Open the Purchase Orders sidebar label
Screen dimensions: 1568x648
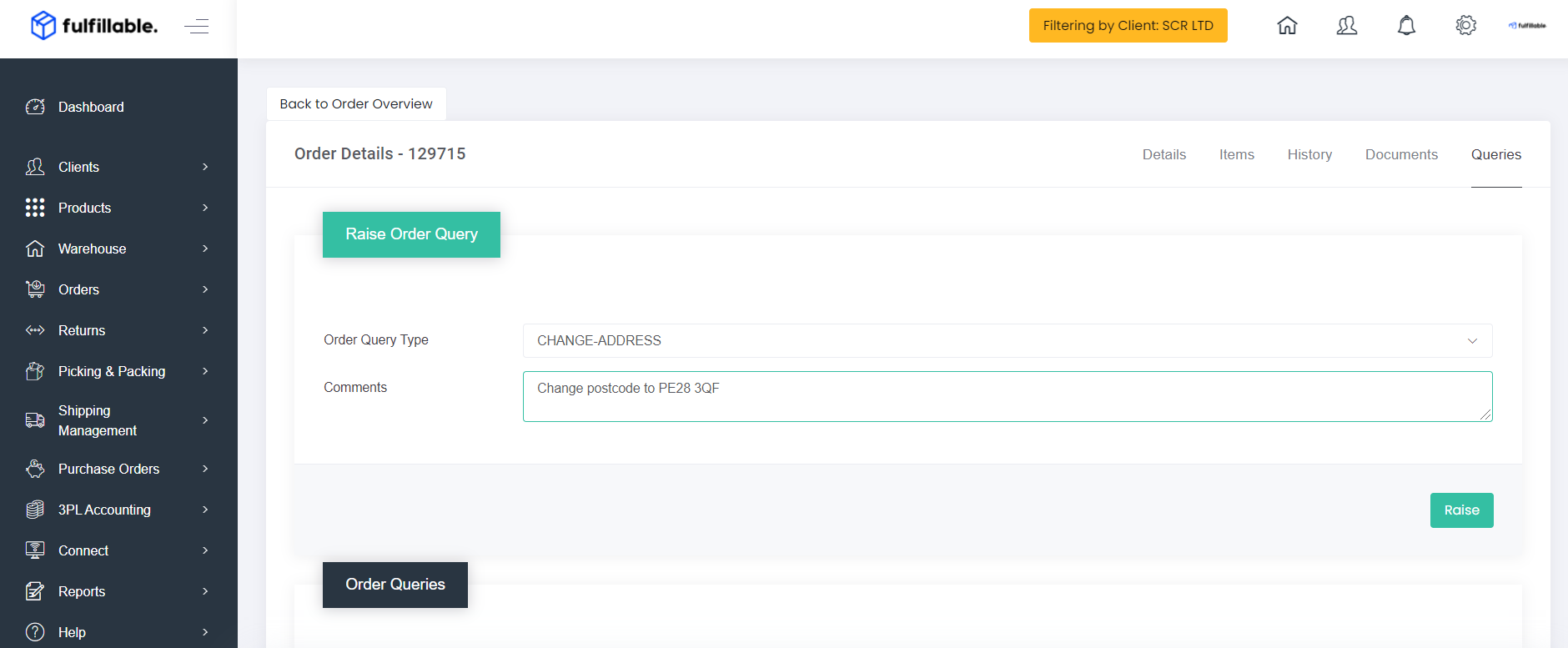[108, 469]
